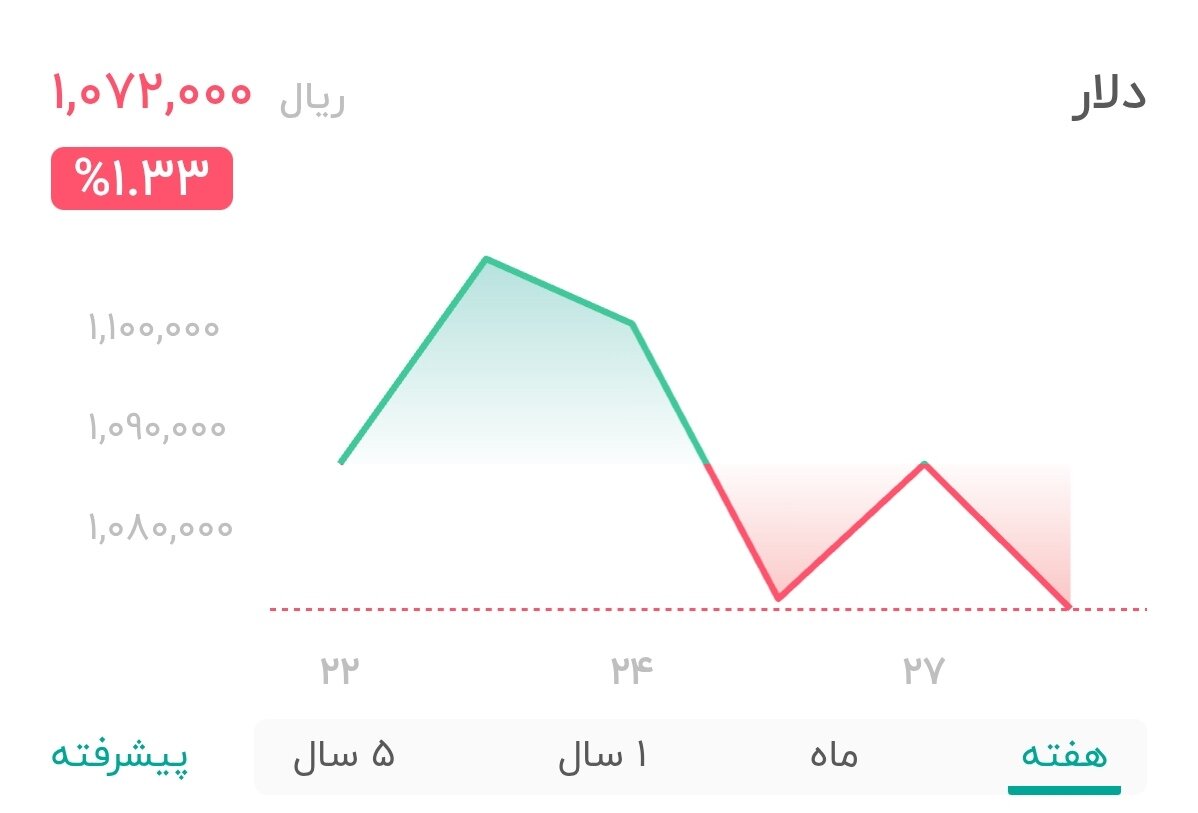Select the lowest point near day 26

[779, 597]
